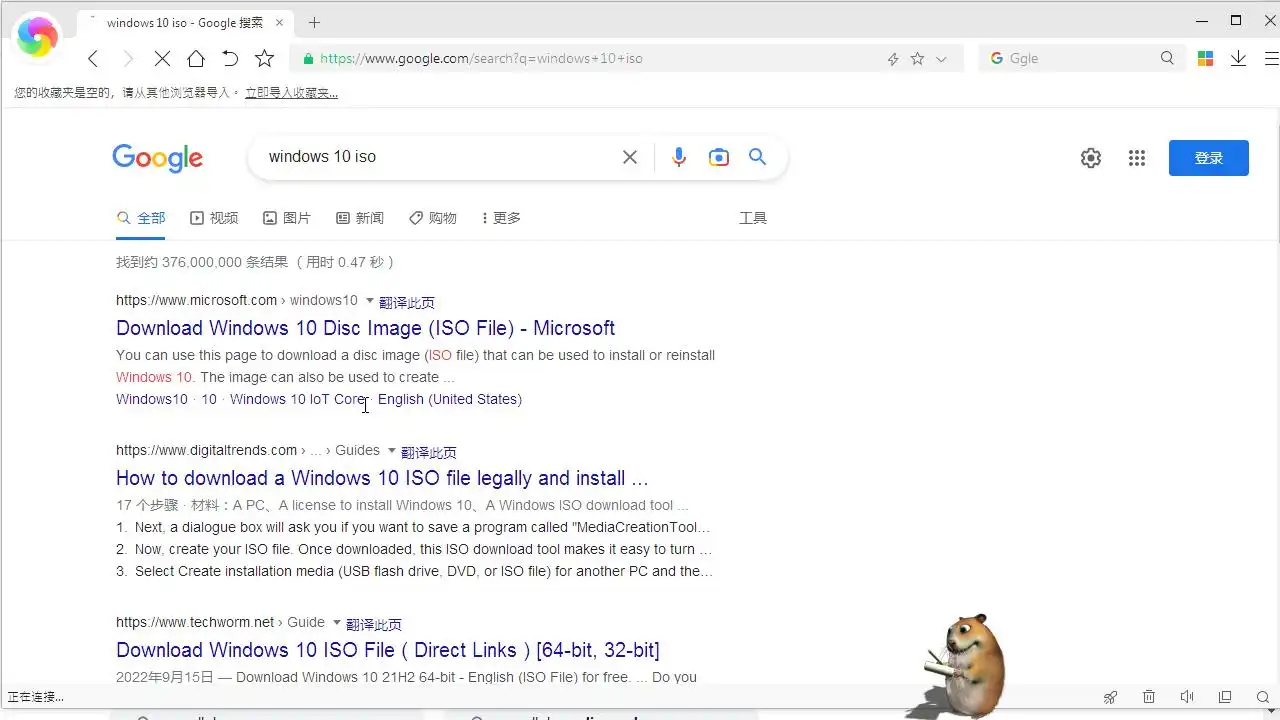Open Download Windows 10 ISO Direct Links result
This screenshot has width=1280, height=720.
coord(388,650)
